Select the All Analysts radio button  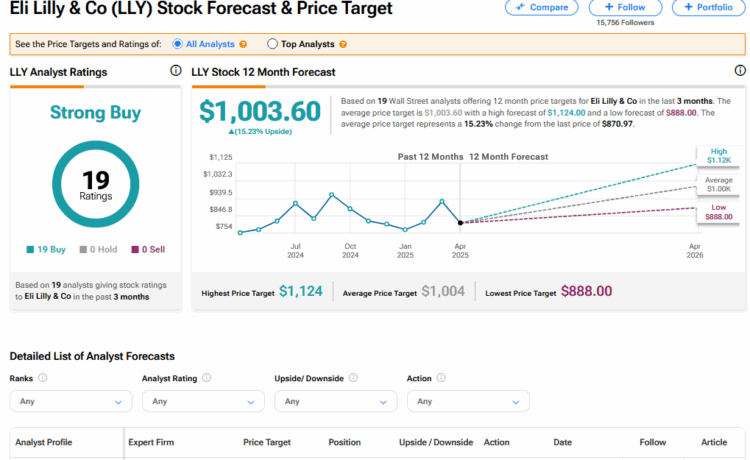178,44
